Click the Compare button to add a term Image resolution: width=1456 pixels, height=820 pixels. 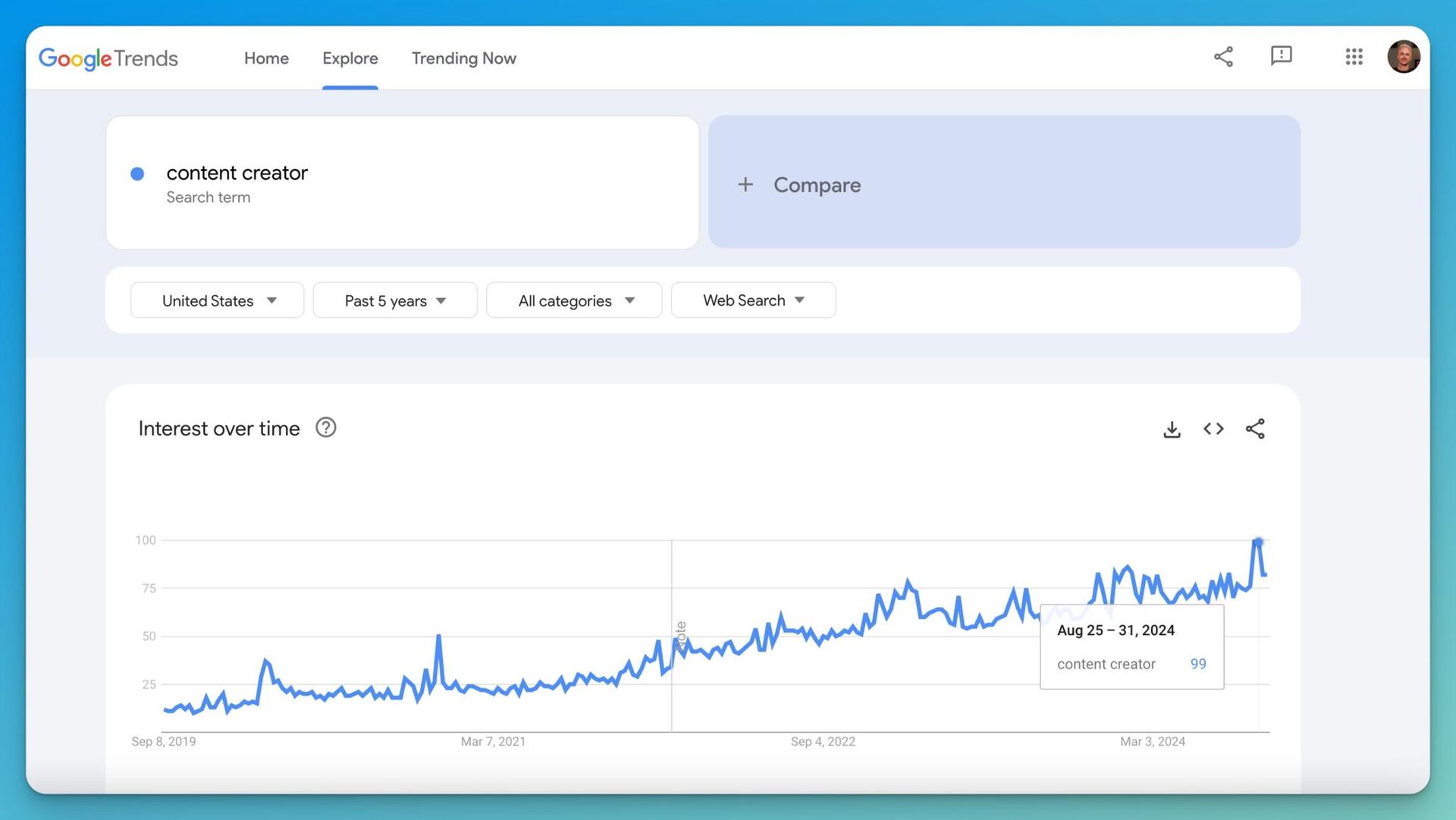799,184
